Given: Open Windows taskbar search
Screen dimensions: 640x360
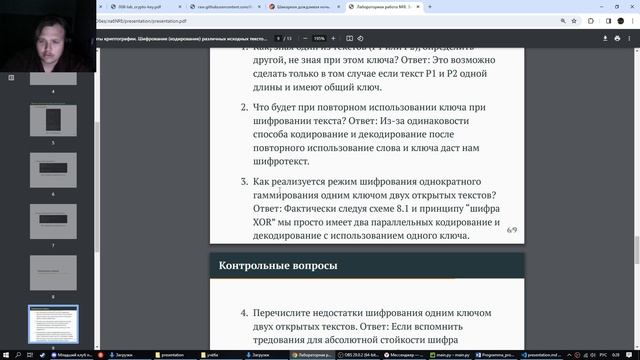Looking at the screenshot, I should (x=18, y=355).
